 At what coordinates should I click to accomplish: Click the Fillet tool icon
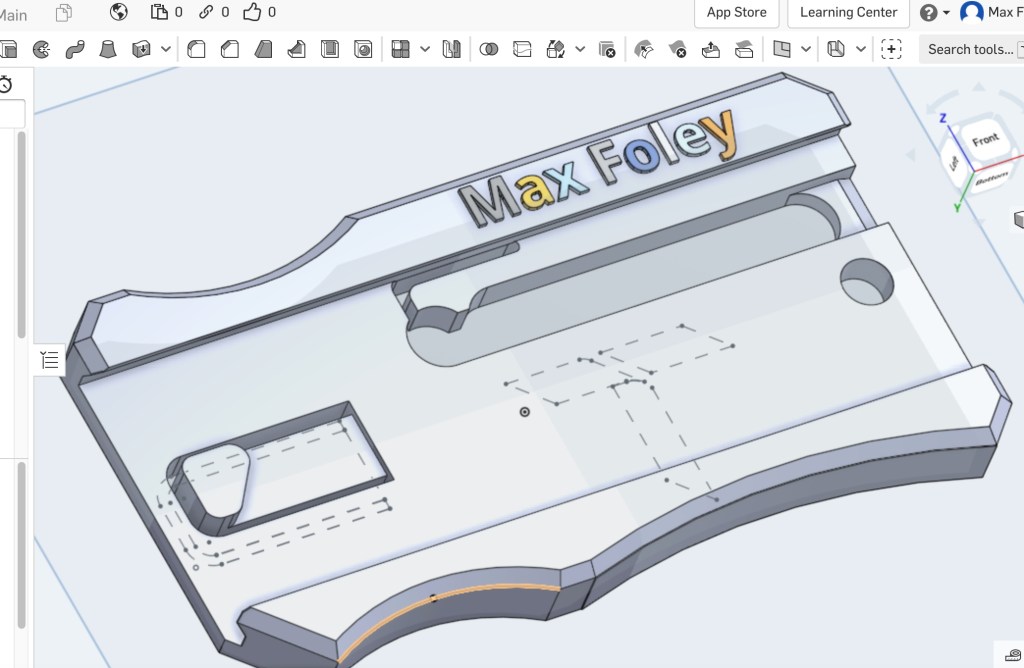(x=197, y=49)
